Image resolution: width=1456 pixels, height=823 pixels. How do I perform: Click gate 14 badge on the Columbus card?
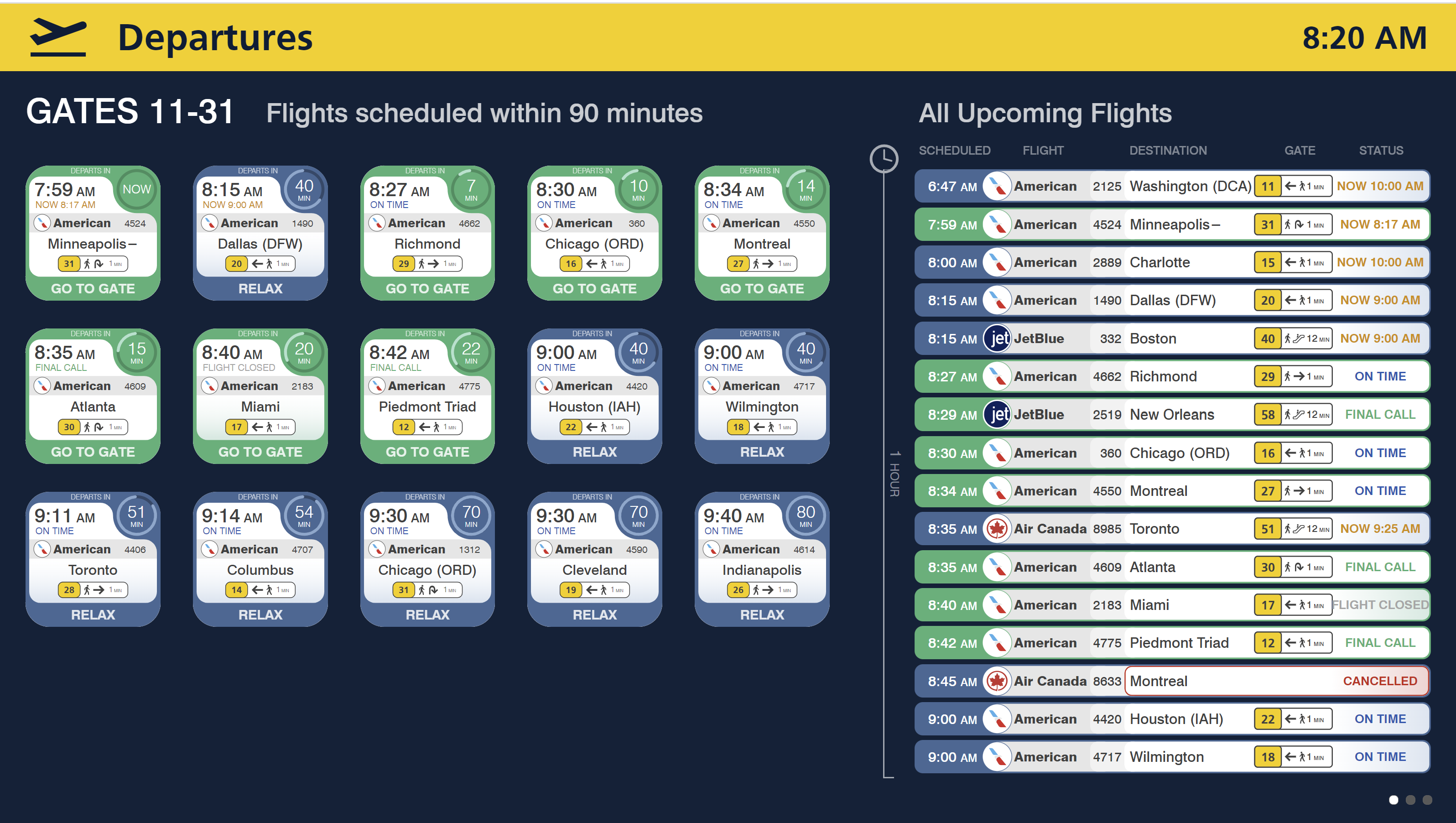pos(236,590)
